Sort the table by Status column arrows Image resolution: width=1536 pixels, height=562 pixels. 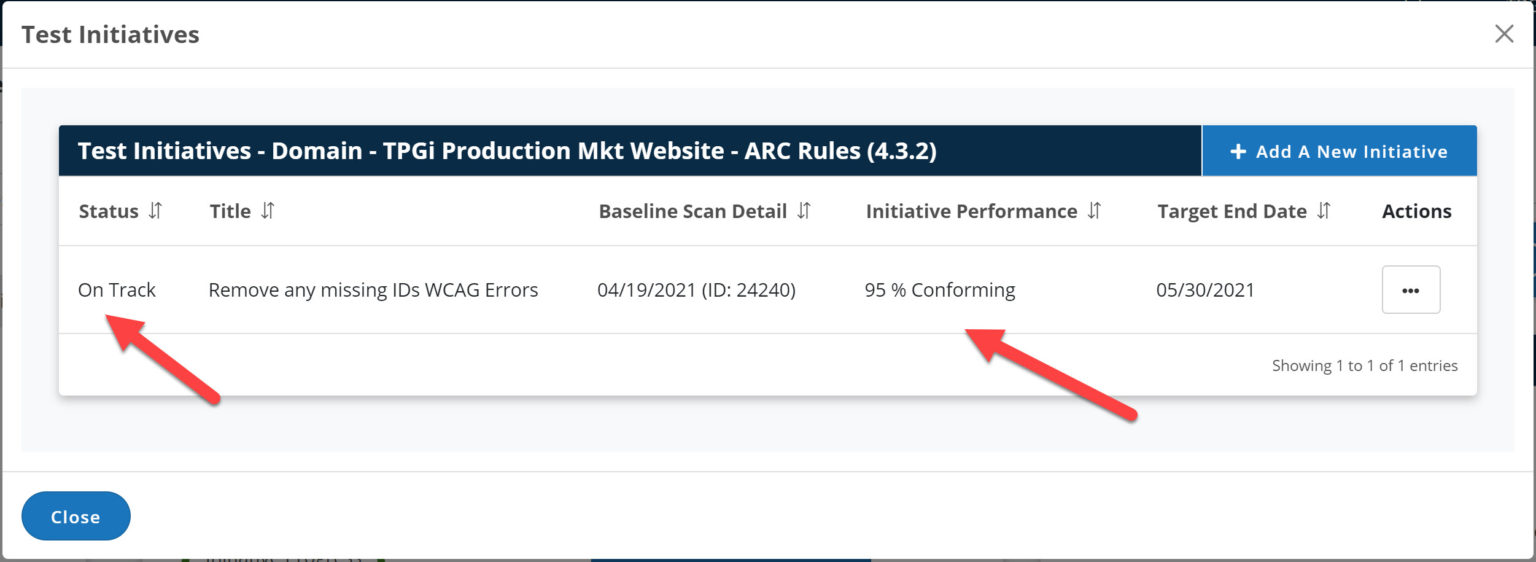click(x=154, y=211)
